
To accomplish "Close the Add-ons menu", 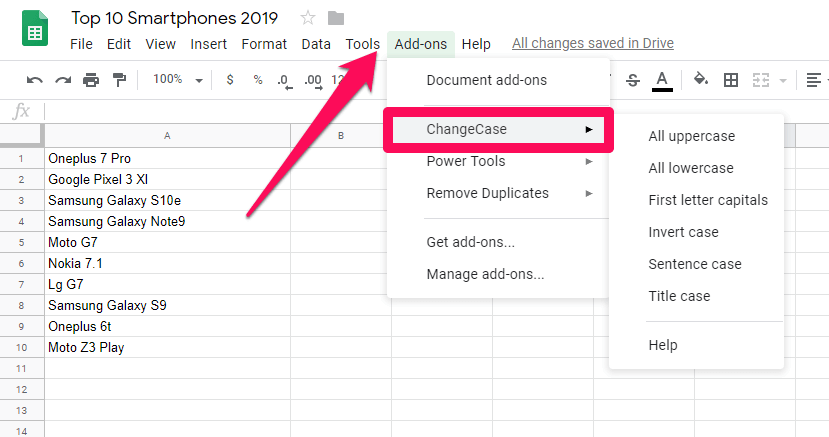I will tap(421, 44).
